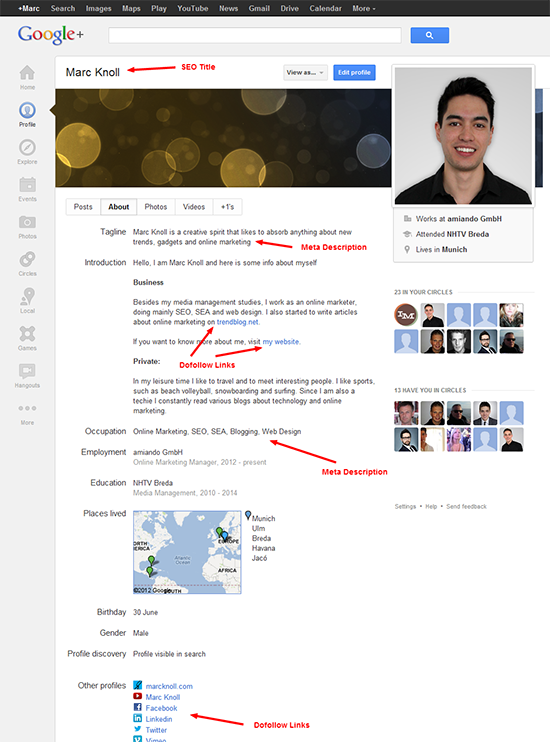This screenshot has height=742, width=550.
Task: Open Images in the top bar
Action: pyautogui.click(x=98, y=8)
